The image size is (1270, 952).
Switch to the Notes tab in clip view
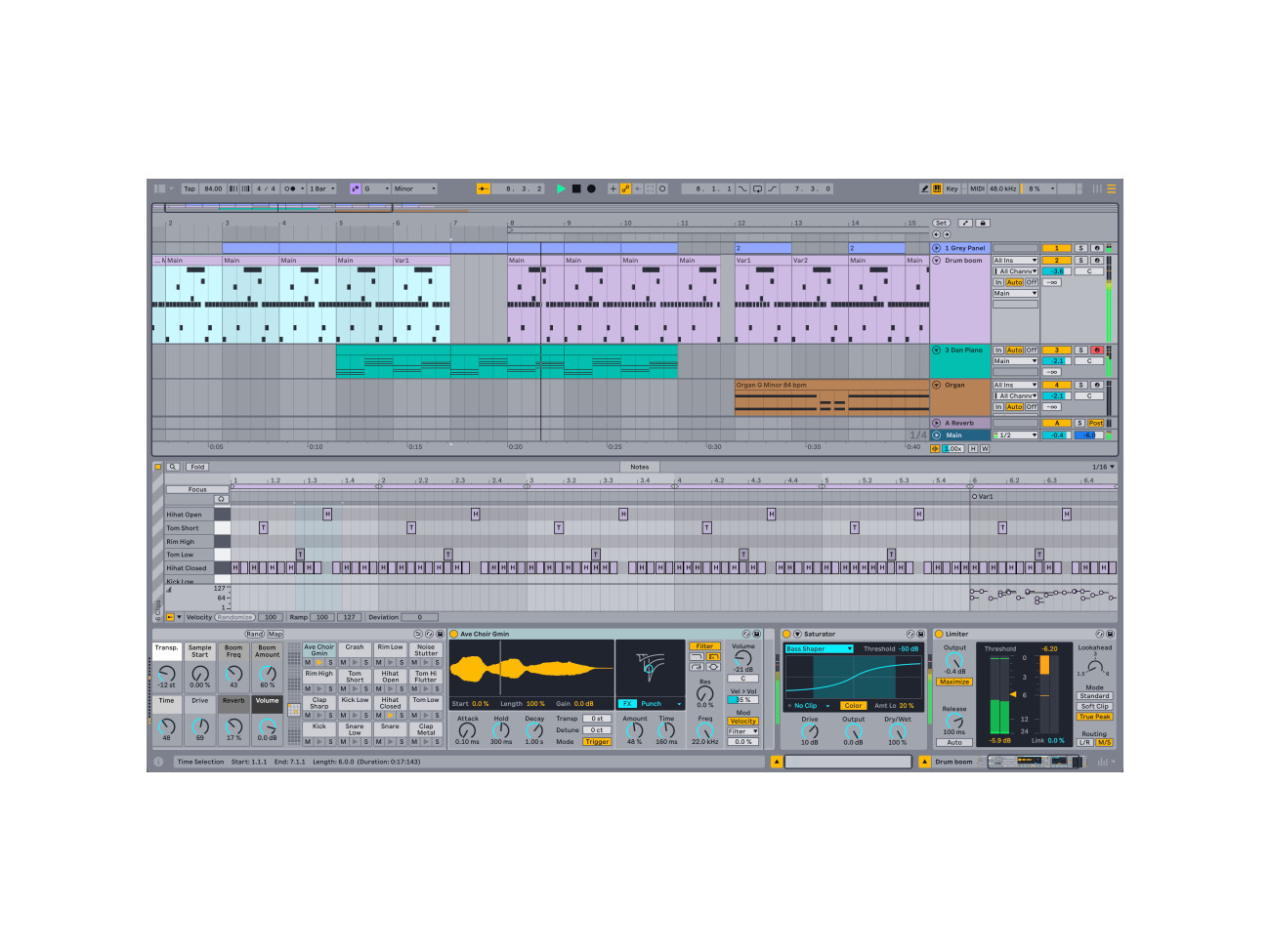640,466
